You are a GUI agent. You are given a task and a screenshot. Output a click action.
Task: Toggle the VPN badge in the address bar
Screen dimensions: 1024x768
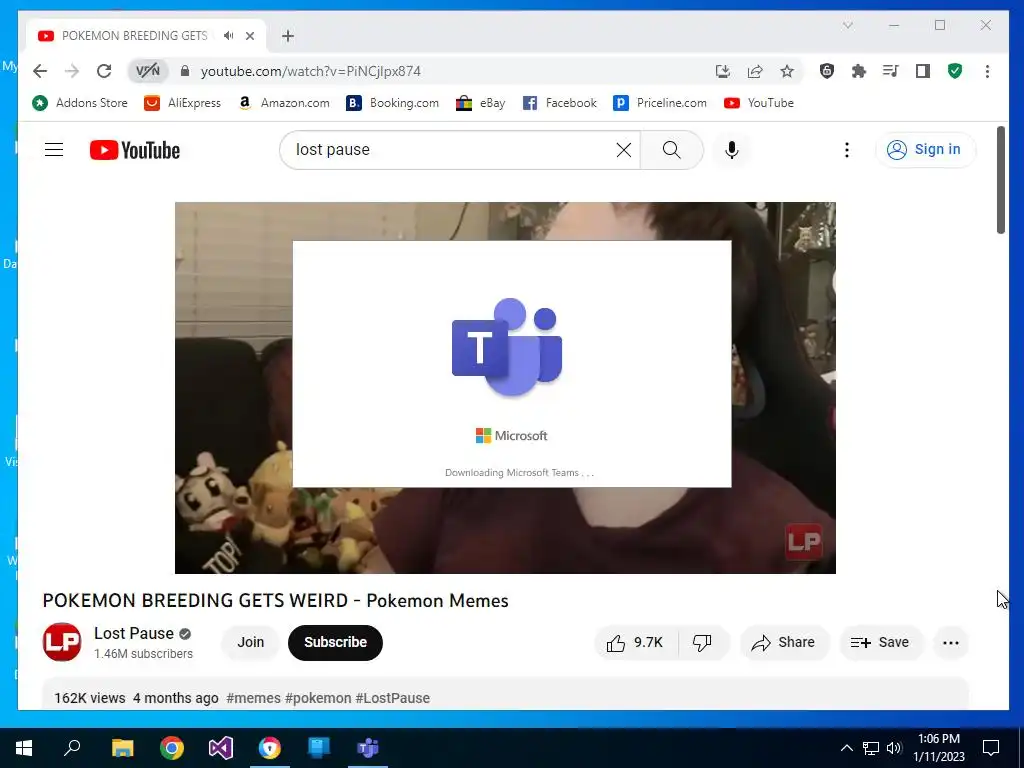pyautogui.click(x=148, y=71)
